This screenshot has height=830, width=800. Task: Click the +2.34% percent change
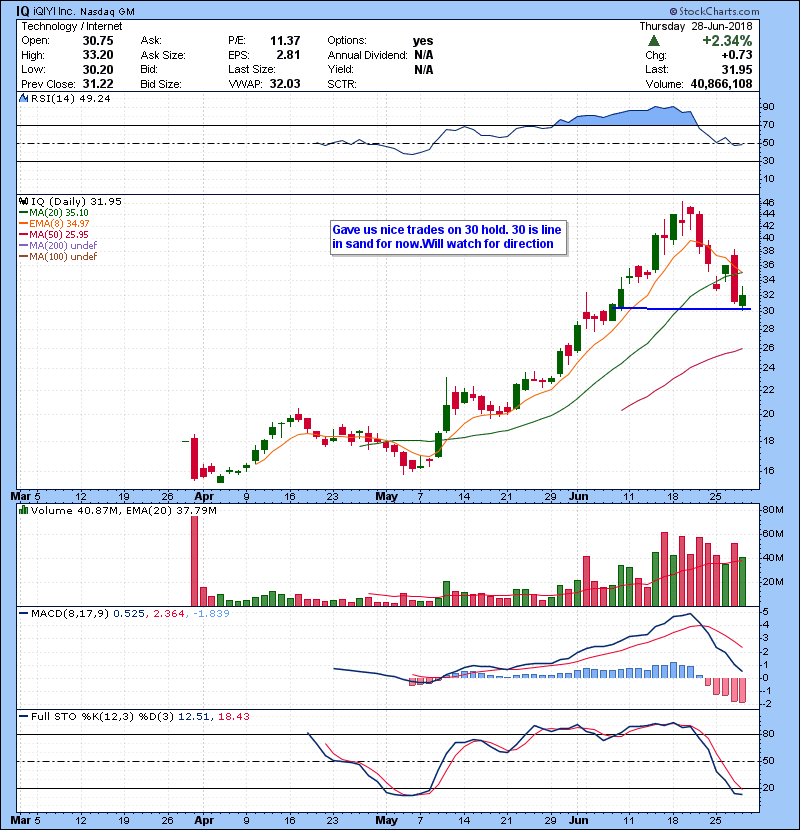[727, 41]
